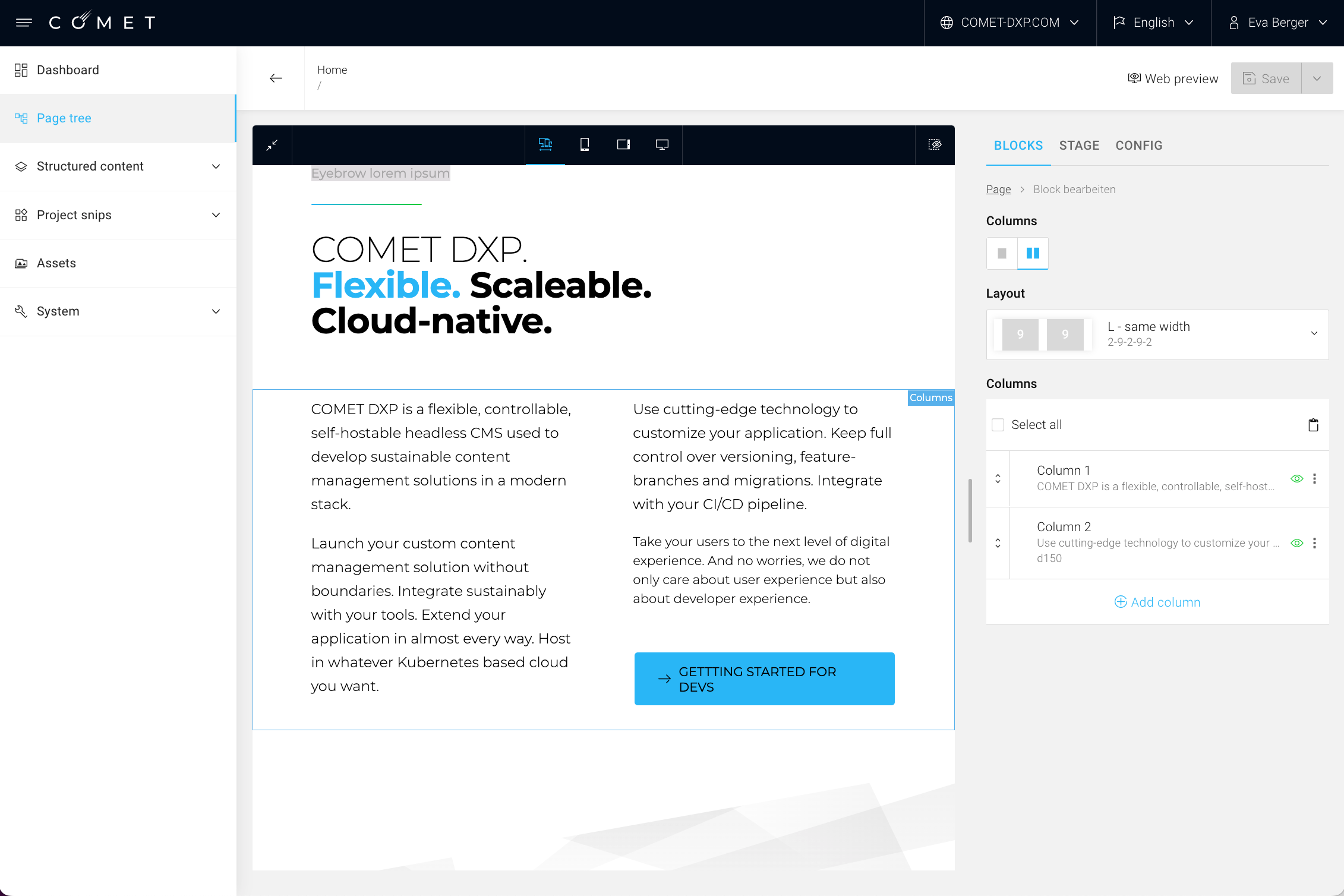Viewport: 1344px width, 896px height.
Task: Click the Project snips icon
Action: click(x=21, y=215)
